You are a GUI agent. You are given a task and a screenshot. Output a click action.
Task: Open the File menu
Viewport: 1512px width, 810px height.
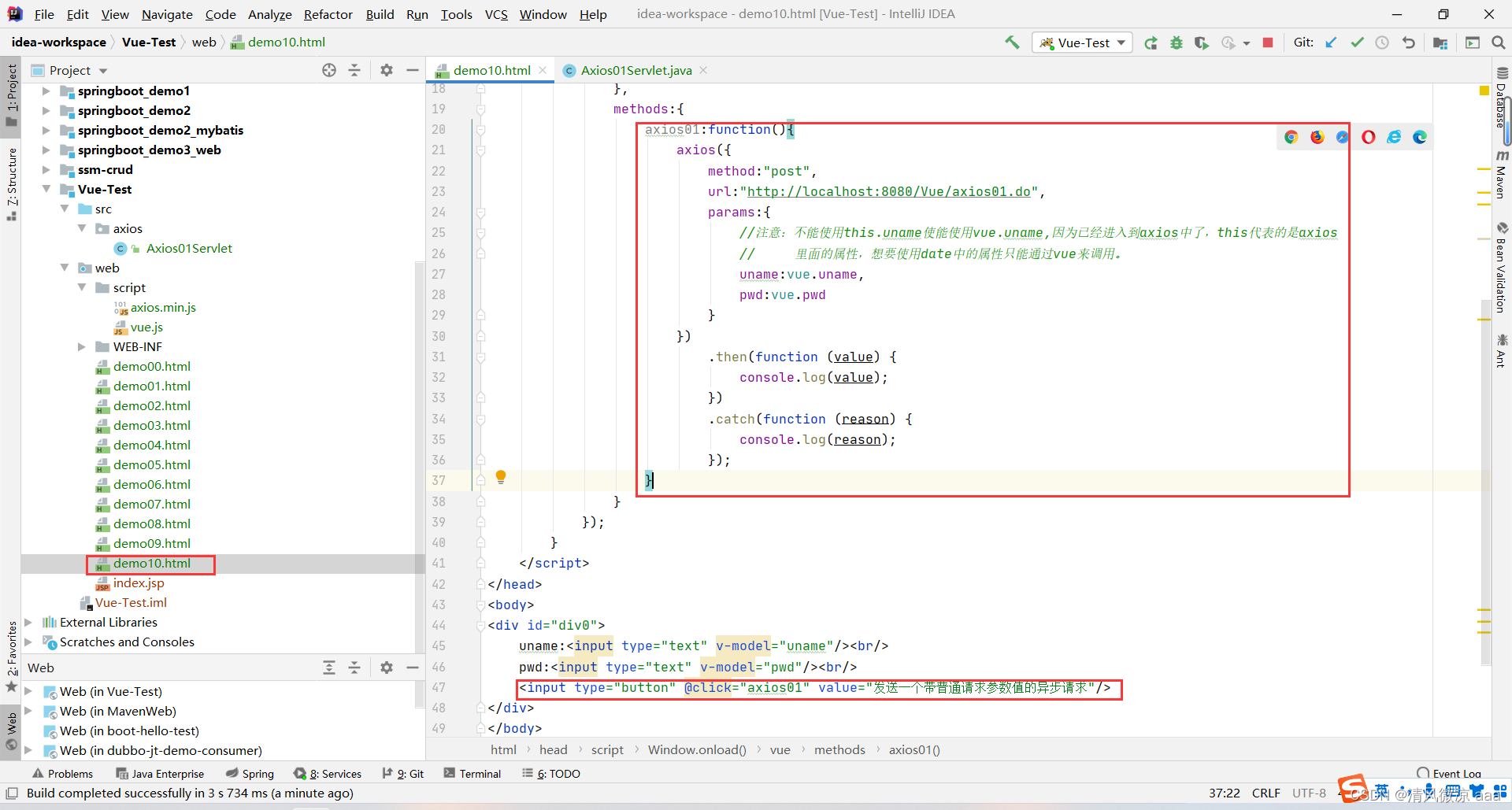click(x=44, y=14)
